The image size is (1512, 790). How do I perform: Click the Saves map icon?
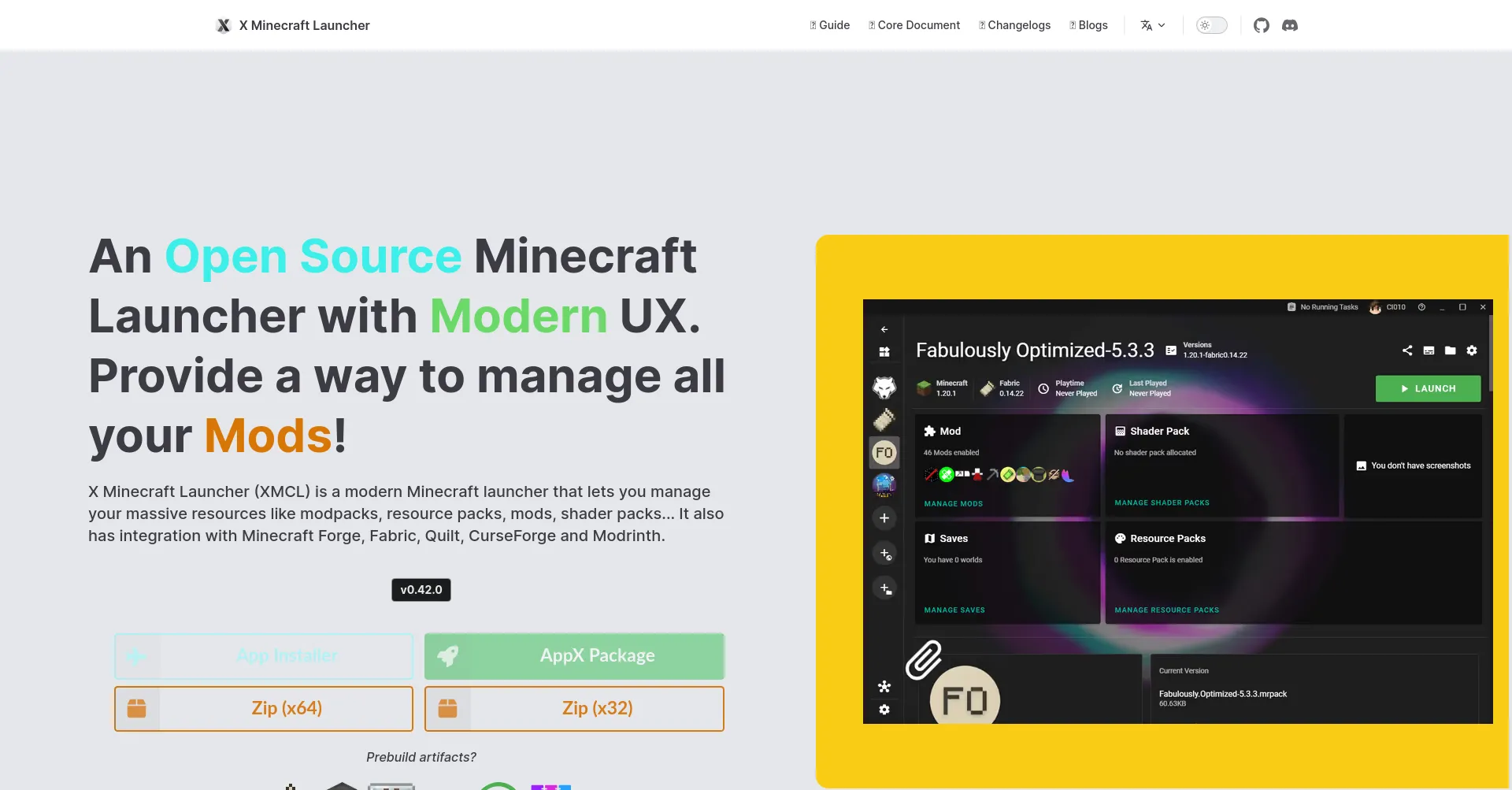930,539
